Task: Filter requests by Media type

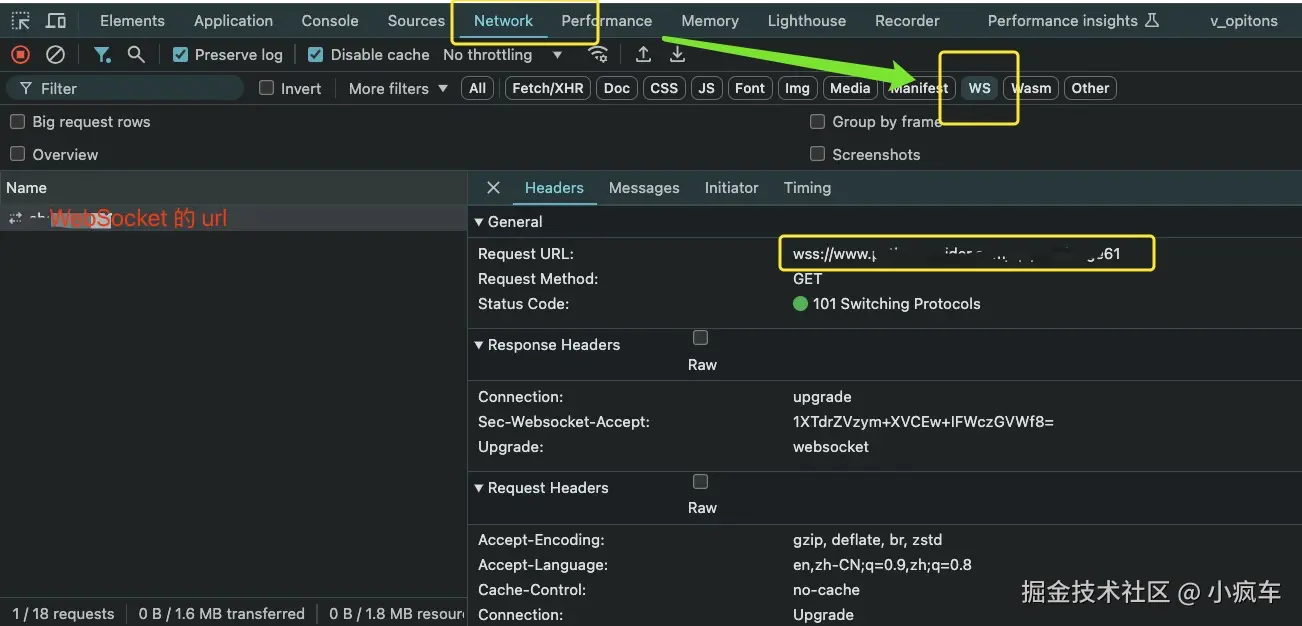Action: point(850,88)
